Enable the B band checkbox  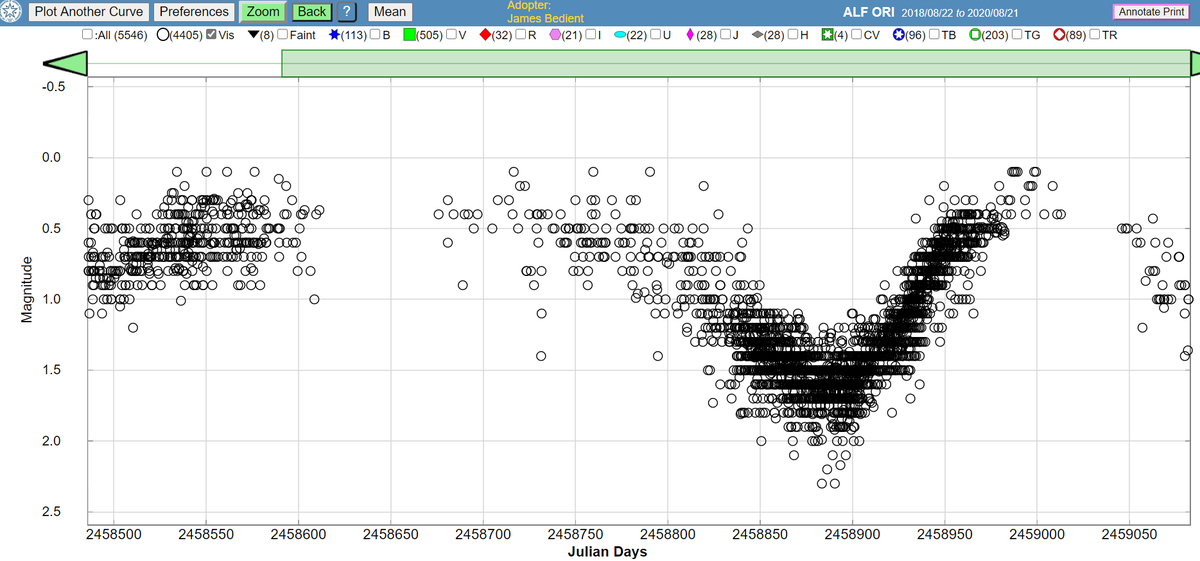point(374,34)
